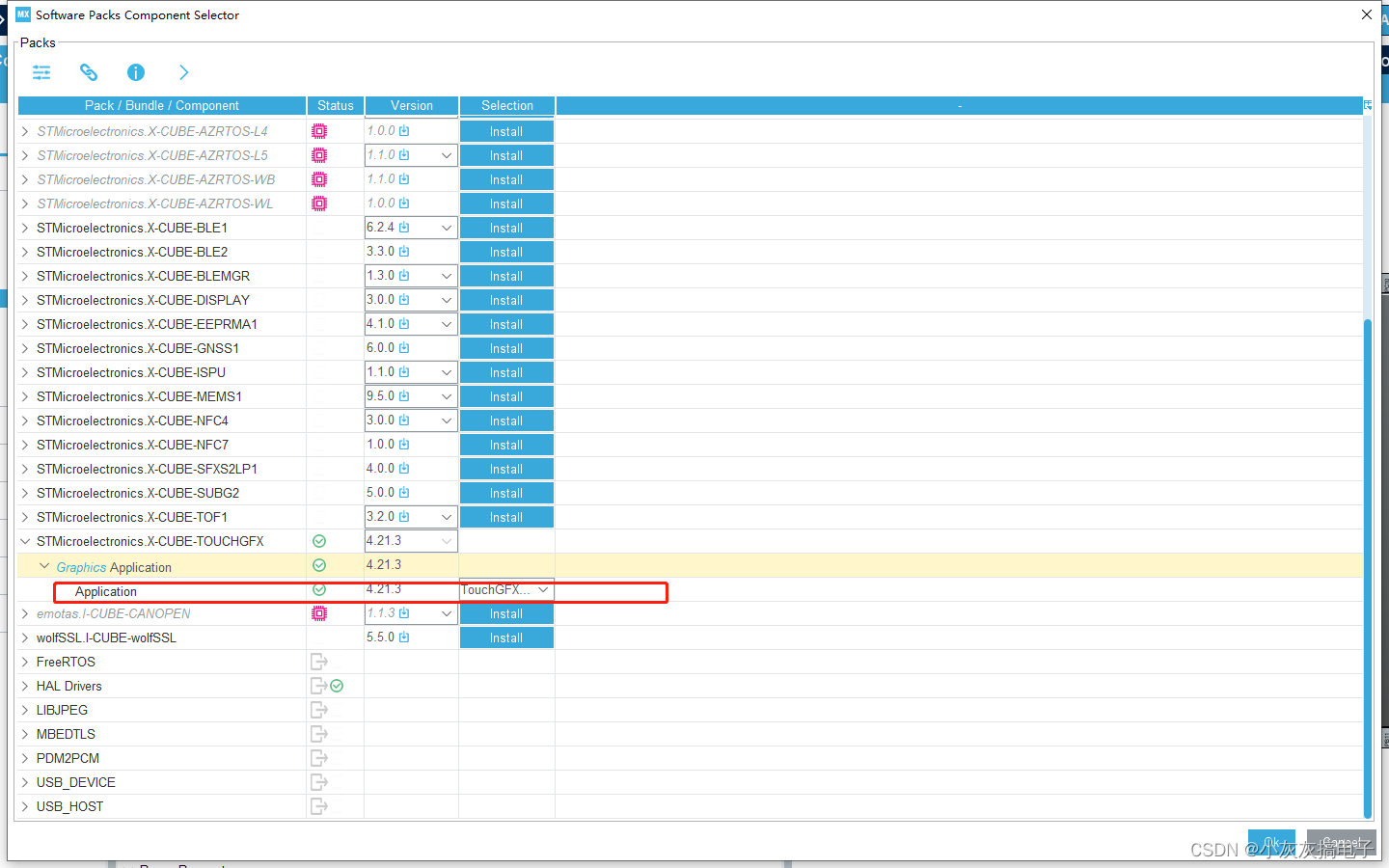Click green check status for Graphics Application

point(319,565)
